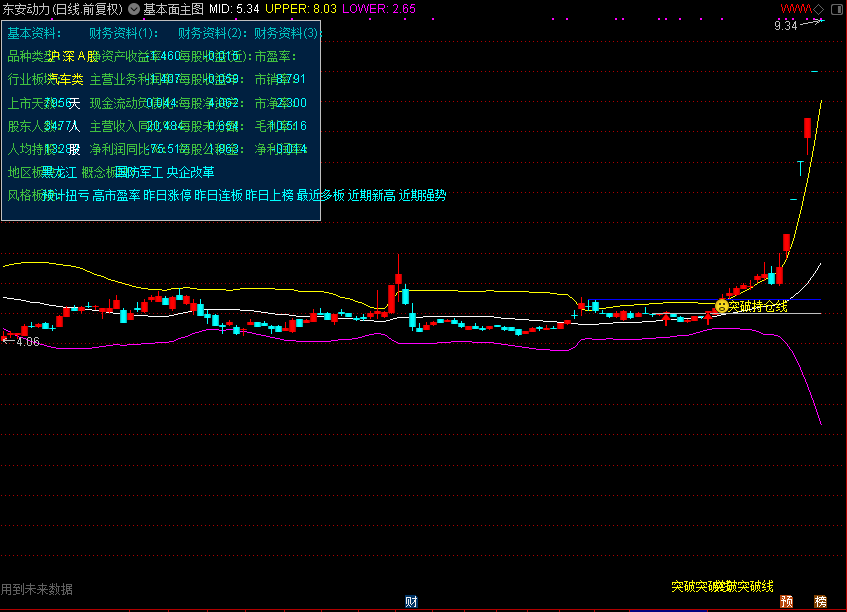Click the 财 financial marker icon
847x612 pixels.
411,602
